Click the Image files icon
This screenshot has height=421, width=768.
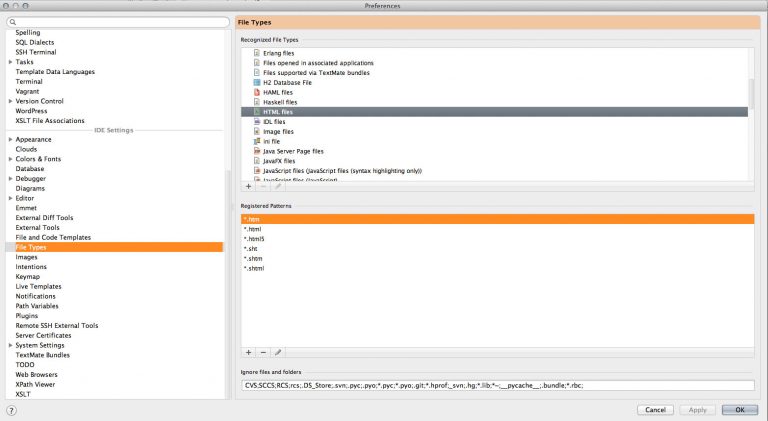pos(257,131)
